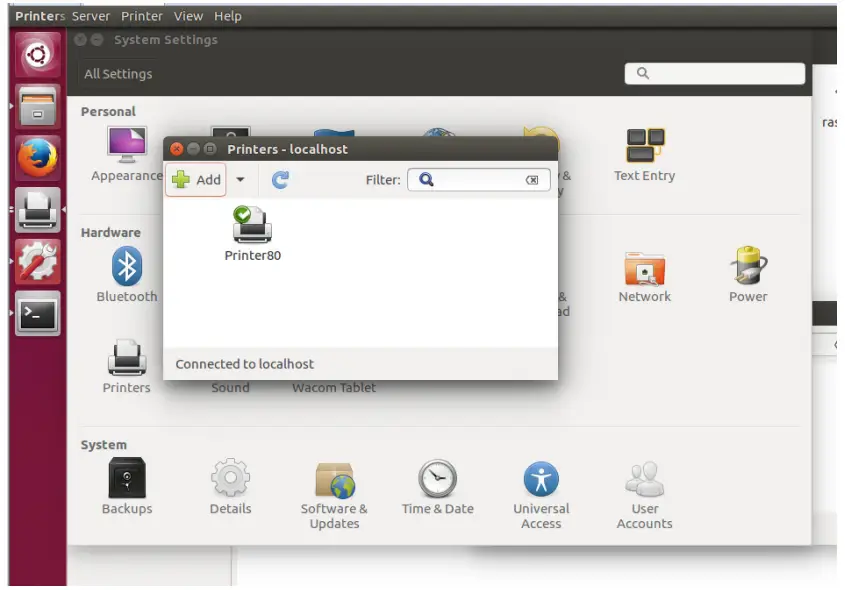Open the View menu
The width and height of the screenshot is (845, 590).
pyautogui.click(x=188, y=16)
